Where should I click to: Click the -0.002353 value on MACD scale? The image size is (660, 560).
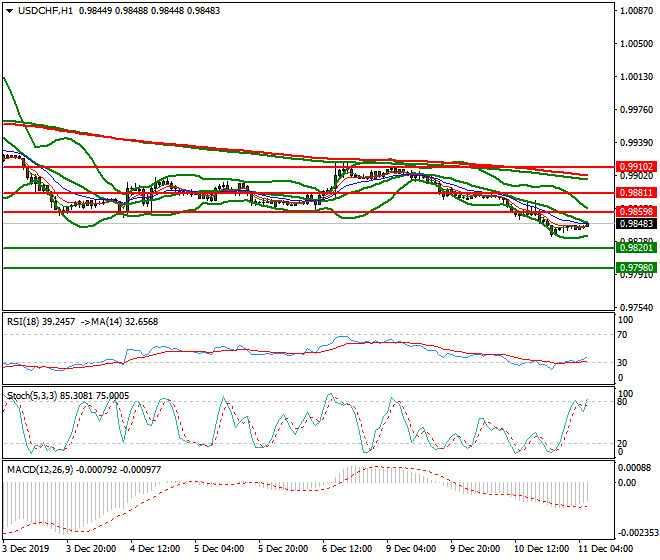[632, 533]
